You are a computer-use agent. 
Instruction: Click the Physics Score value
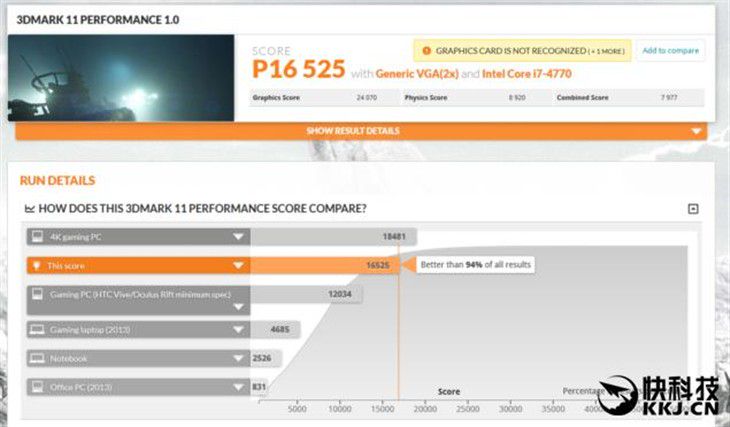517,98
